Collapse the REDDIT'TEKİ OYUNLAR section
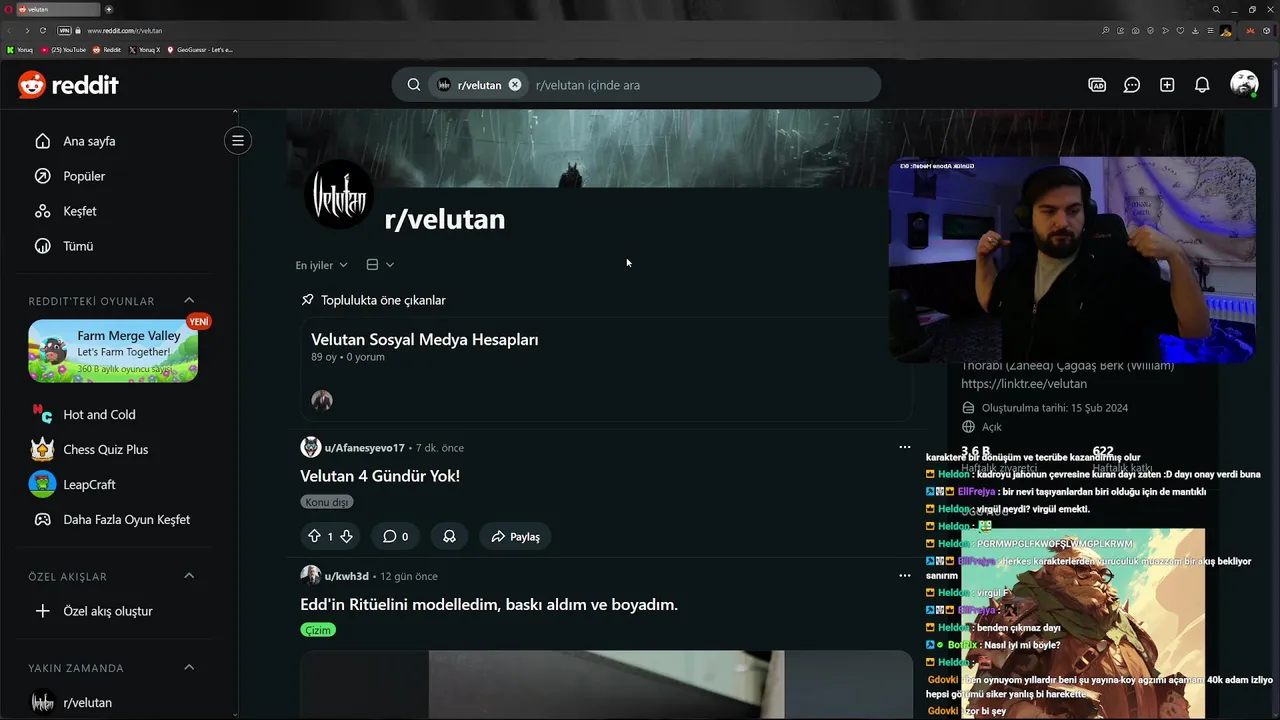The image size is (1280, 720). tap(189, 301)
